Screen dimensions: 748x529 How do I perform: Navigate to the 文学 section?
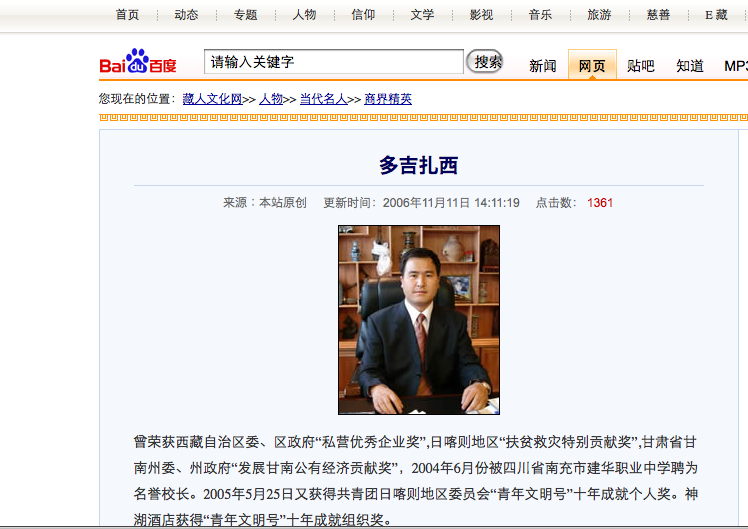coord(422,15)
